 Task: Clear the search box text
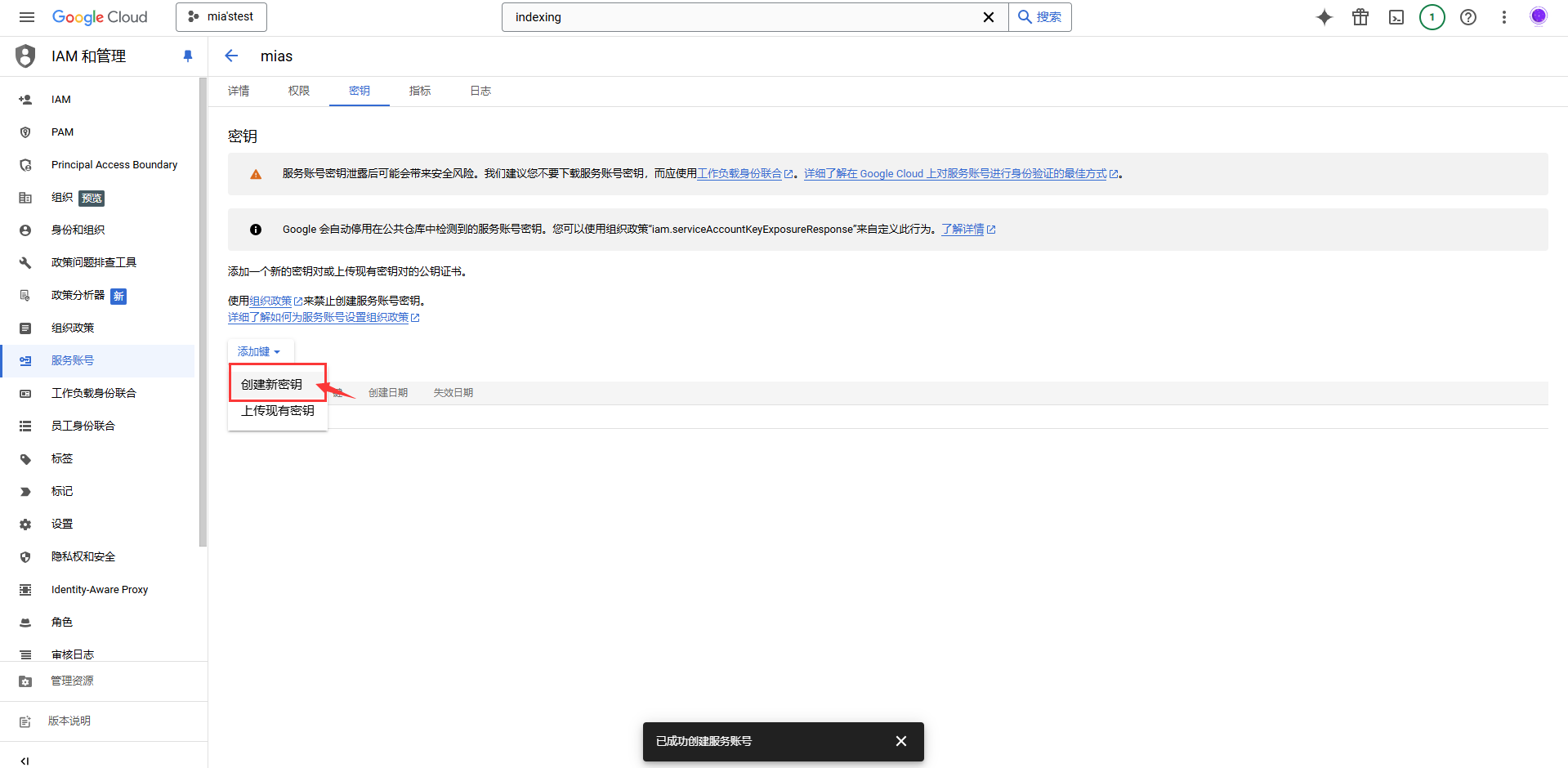tap(988, 17)
